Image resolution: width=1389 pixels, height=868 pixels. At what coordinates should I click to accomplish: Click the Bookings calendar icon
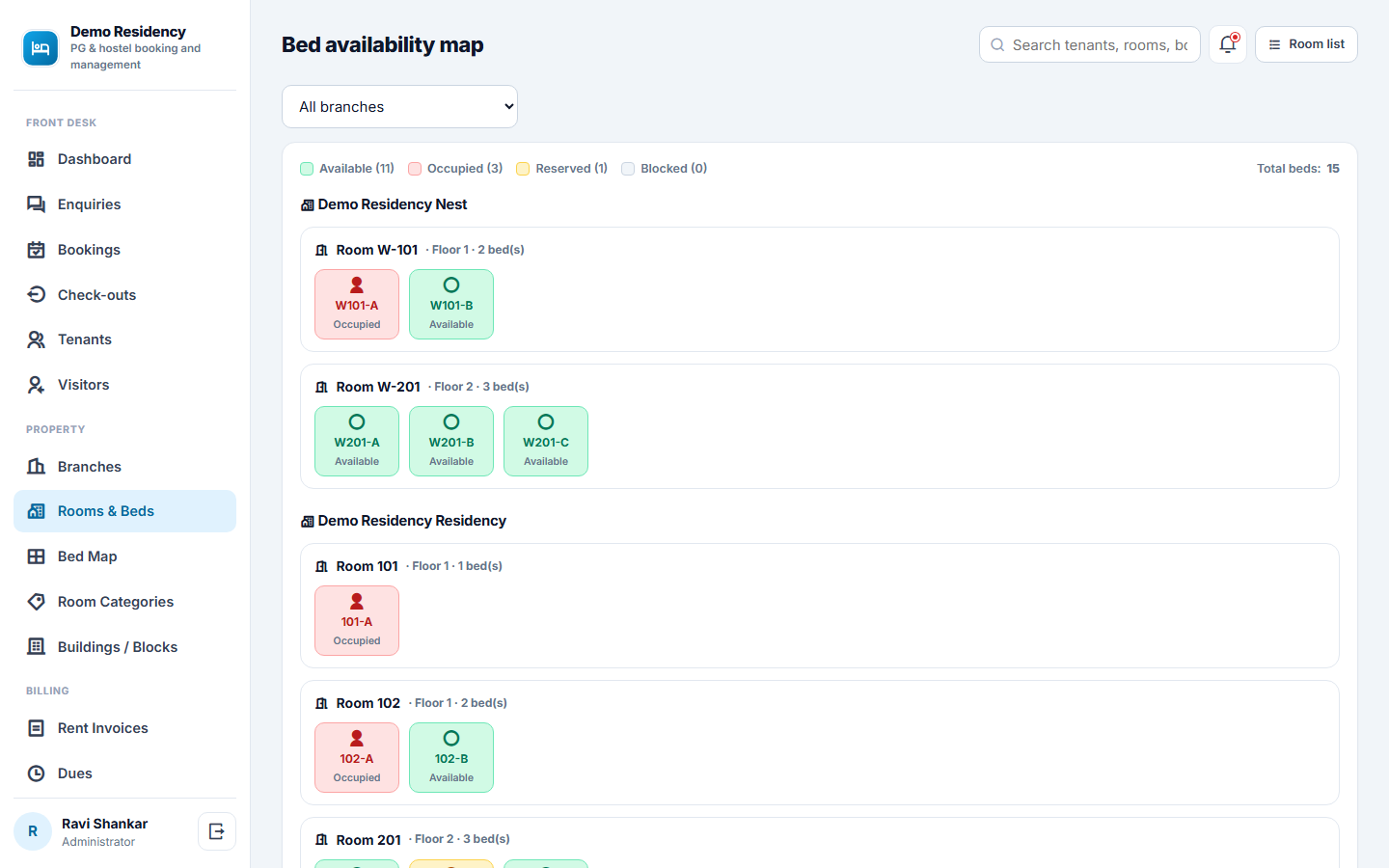coord(37,250)
